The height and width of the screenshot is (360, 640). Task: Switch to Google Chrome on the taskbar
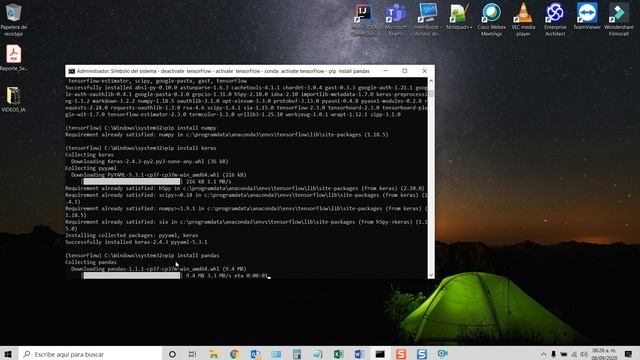(234, 354)
